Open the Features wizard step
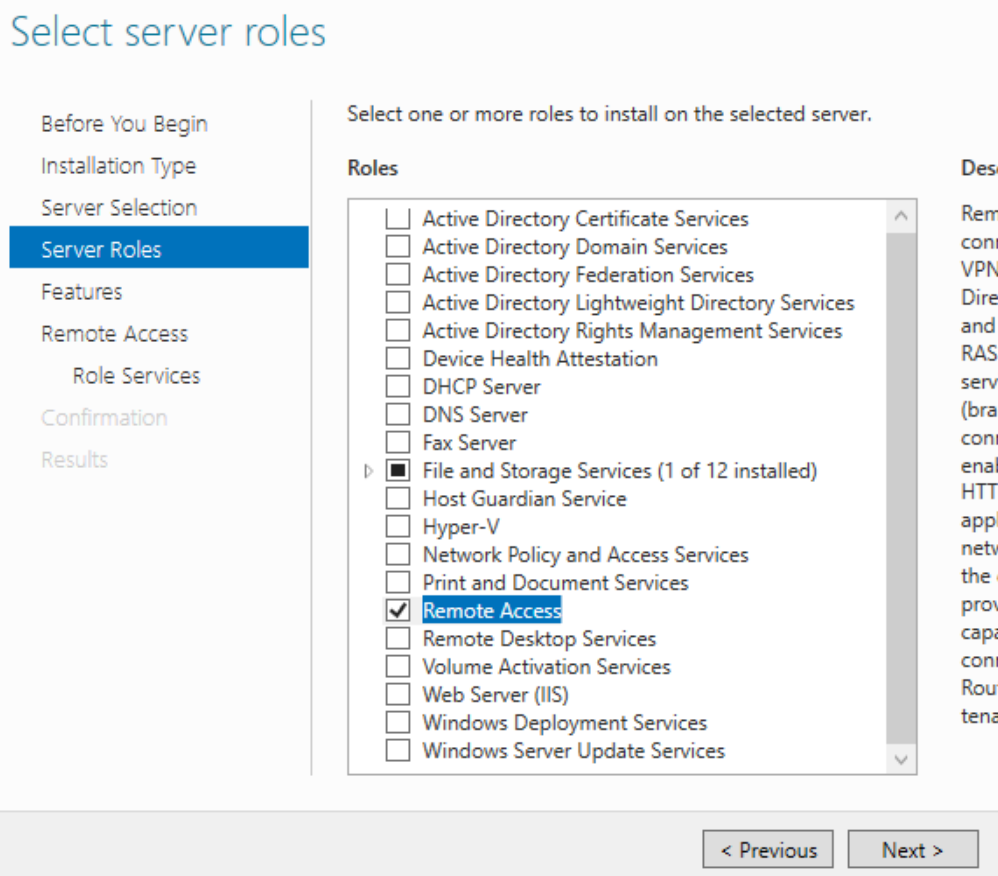Screen dimensions: 998x876 (x=82, y=292)
